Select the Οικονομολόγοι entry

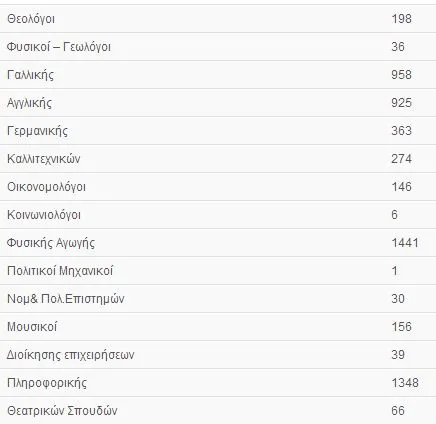(218, 187)
